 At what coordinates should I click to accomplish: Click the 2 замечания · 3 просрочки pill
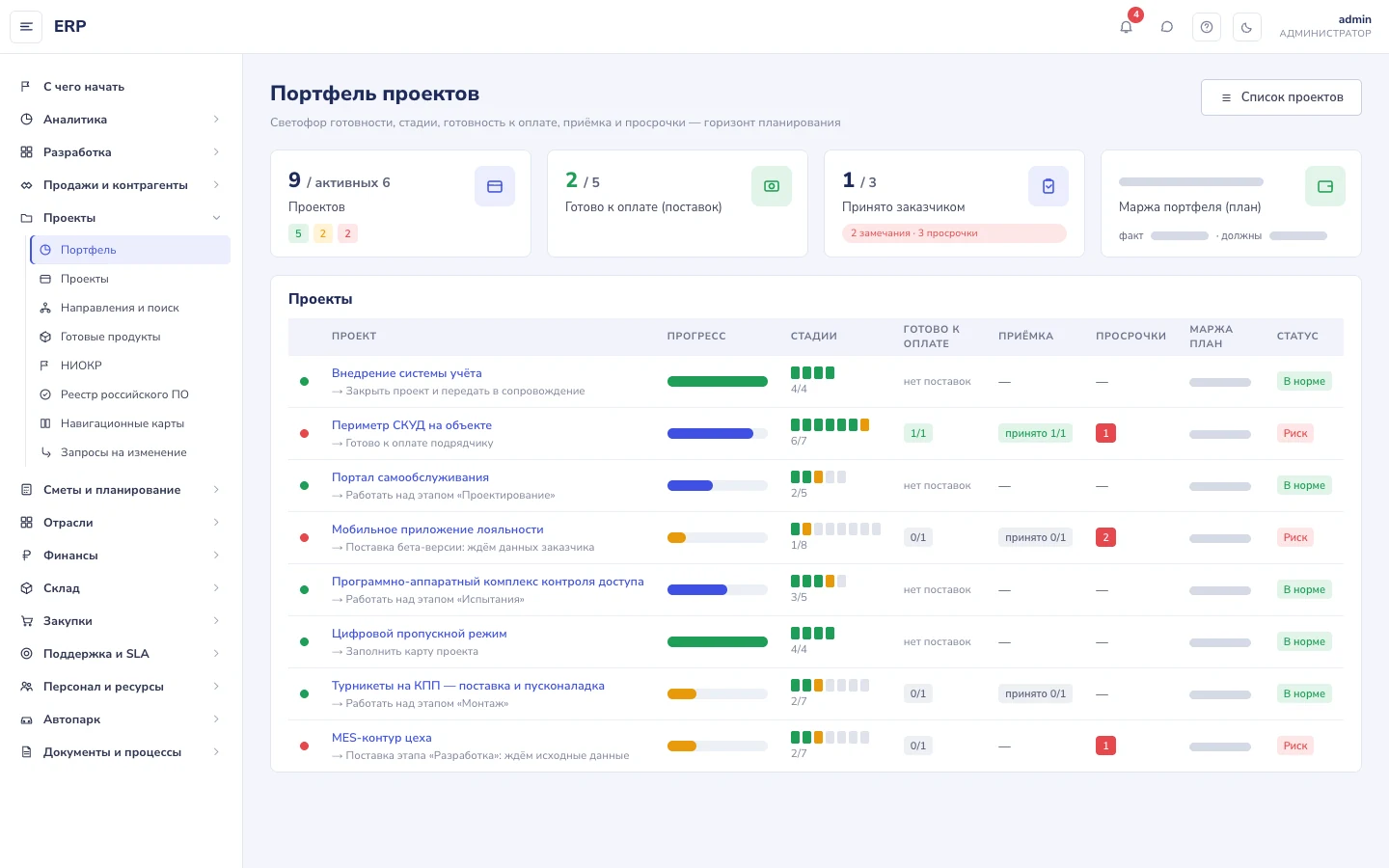954,233
